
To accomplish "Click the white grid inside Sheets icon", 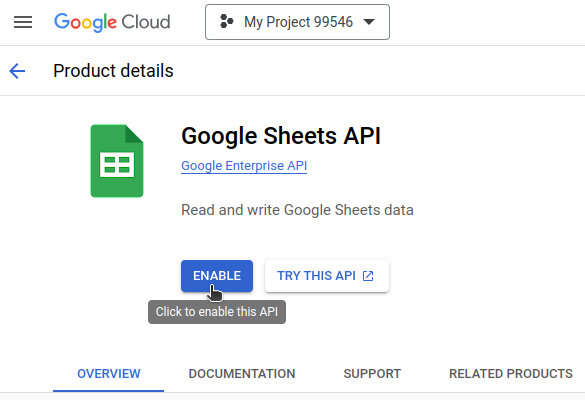I will (x=117, y=165).
